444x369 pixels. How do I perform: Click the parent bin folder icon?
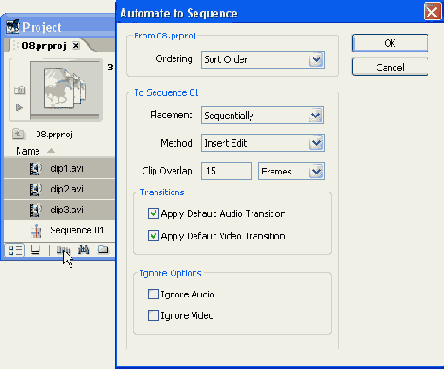(x=18, y=134)
